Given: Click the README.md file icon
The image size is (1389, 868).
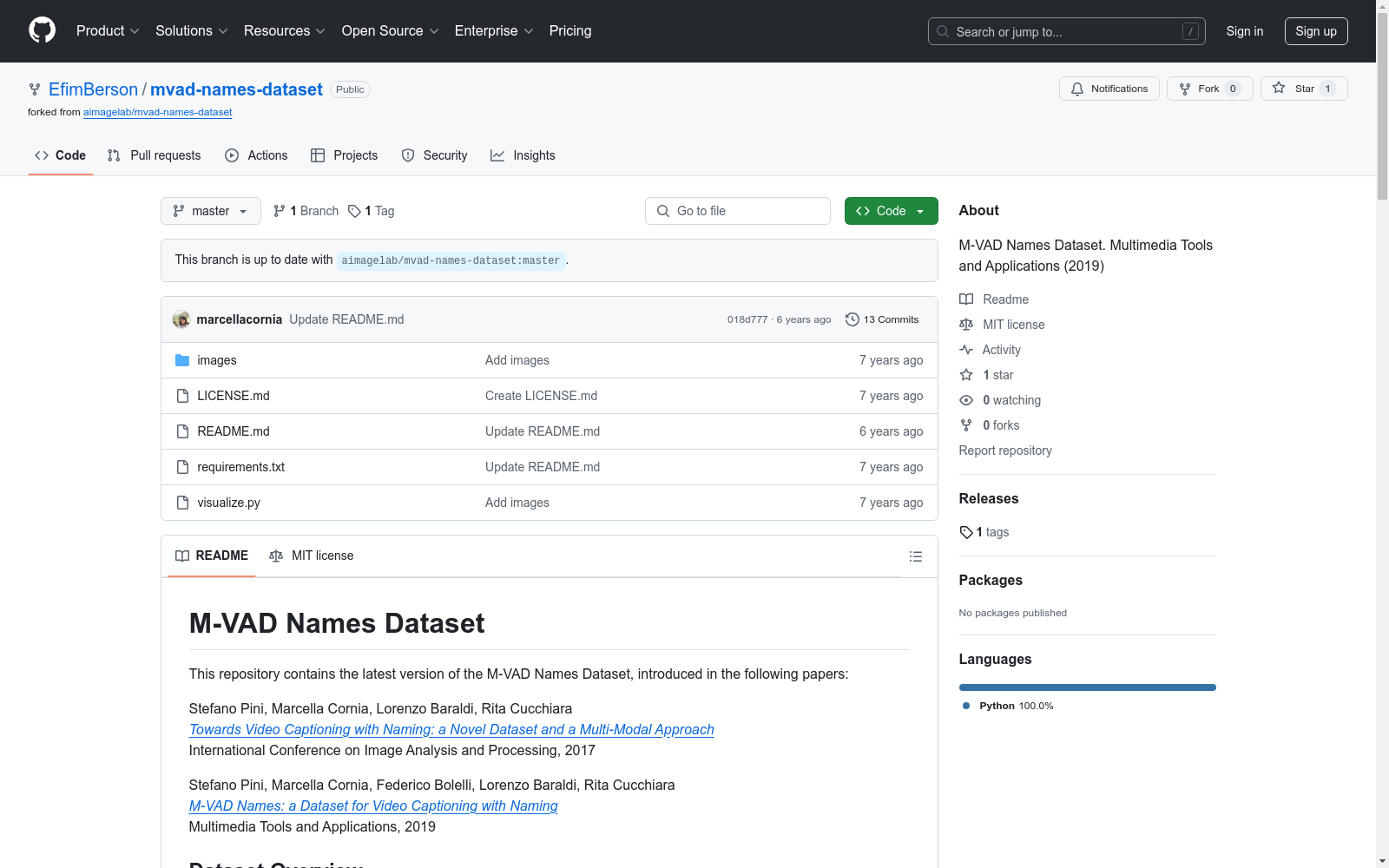Looking at the screenshot, I should [182, 431].
